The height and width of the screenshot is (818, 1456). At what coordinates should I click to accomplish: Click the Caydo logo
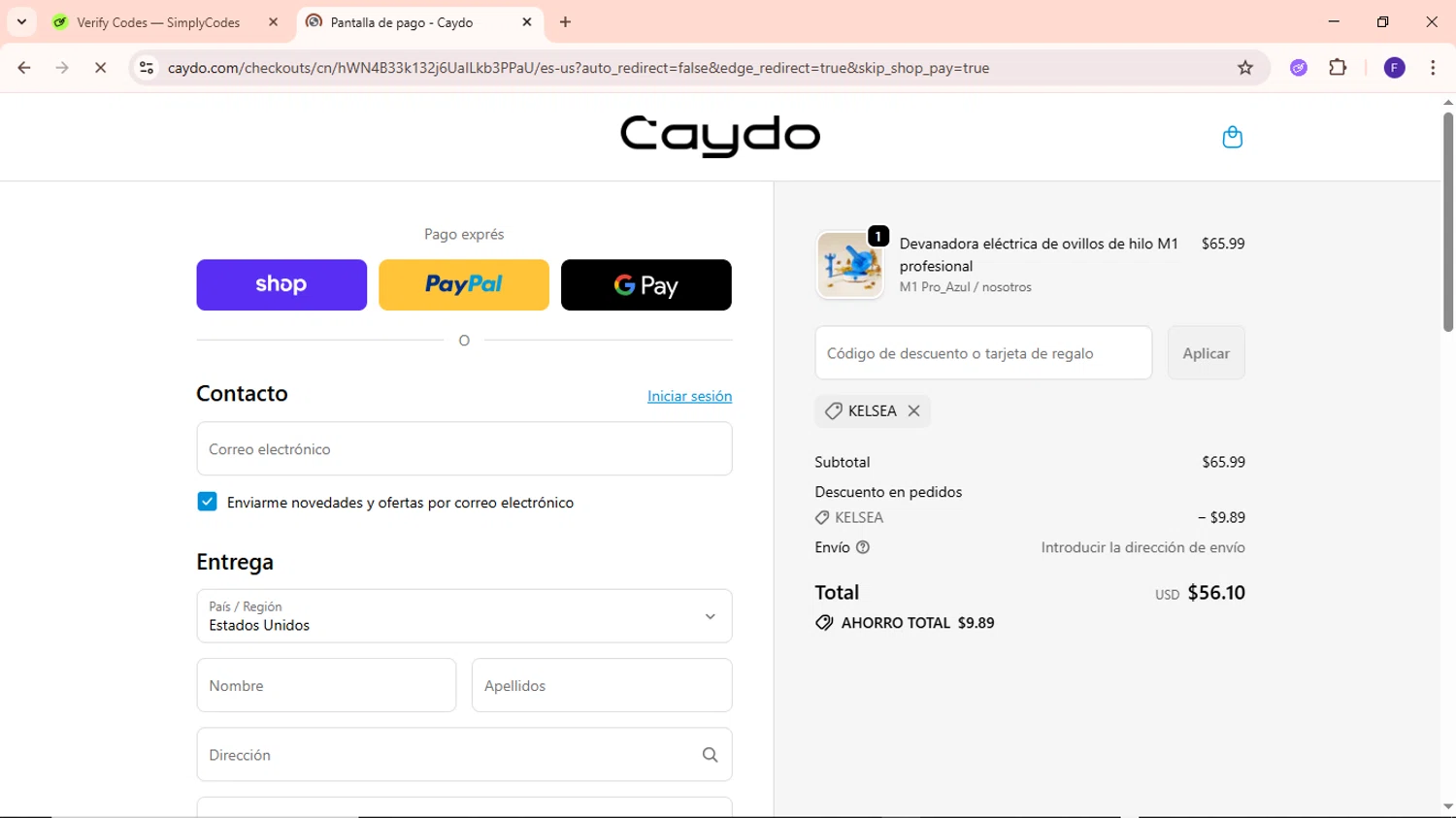pyautogui.click(x=720, y=136)
